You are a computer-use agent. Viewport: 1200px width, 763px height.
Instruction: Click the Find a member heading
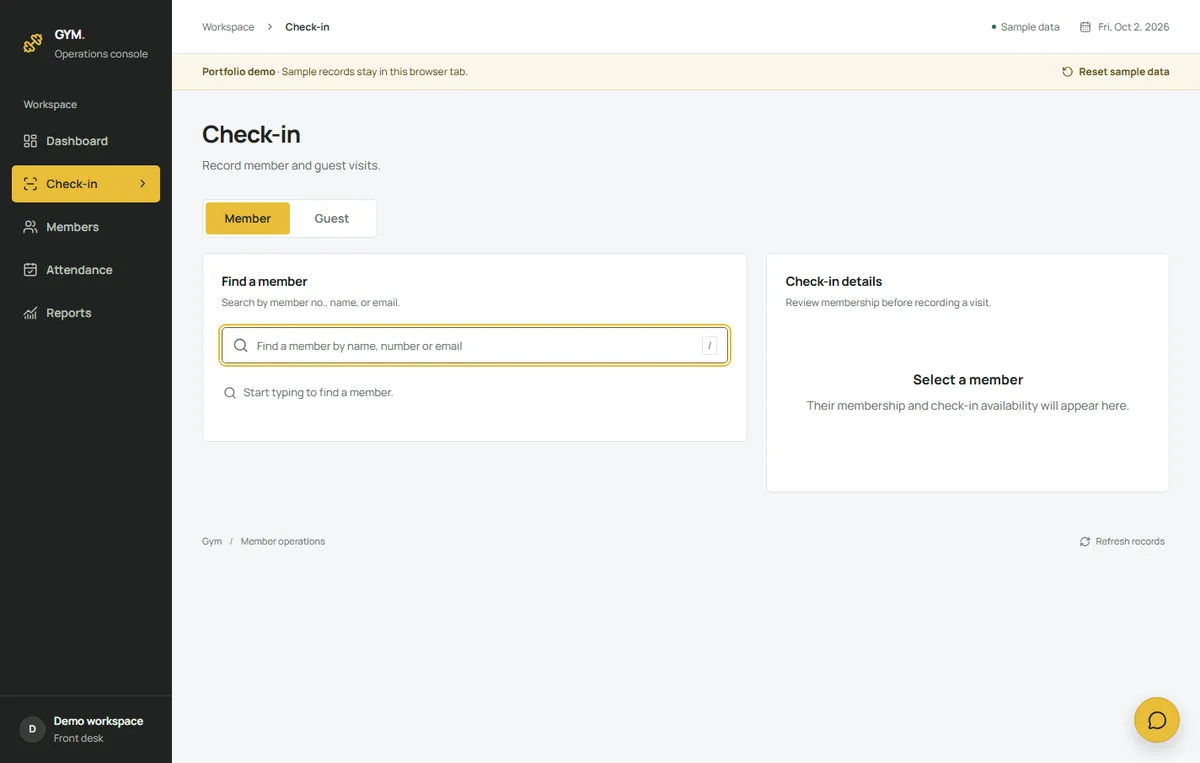(x=265, y=282)
